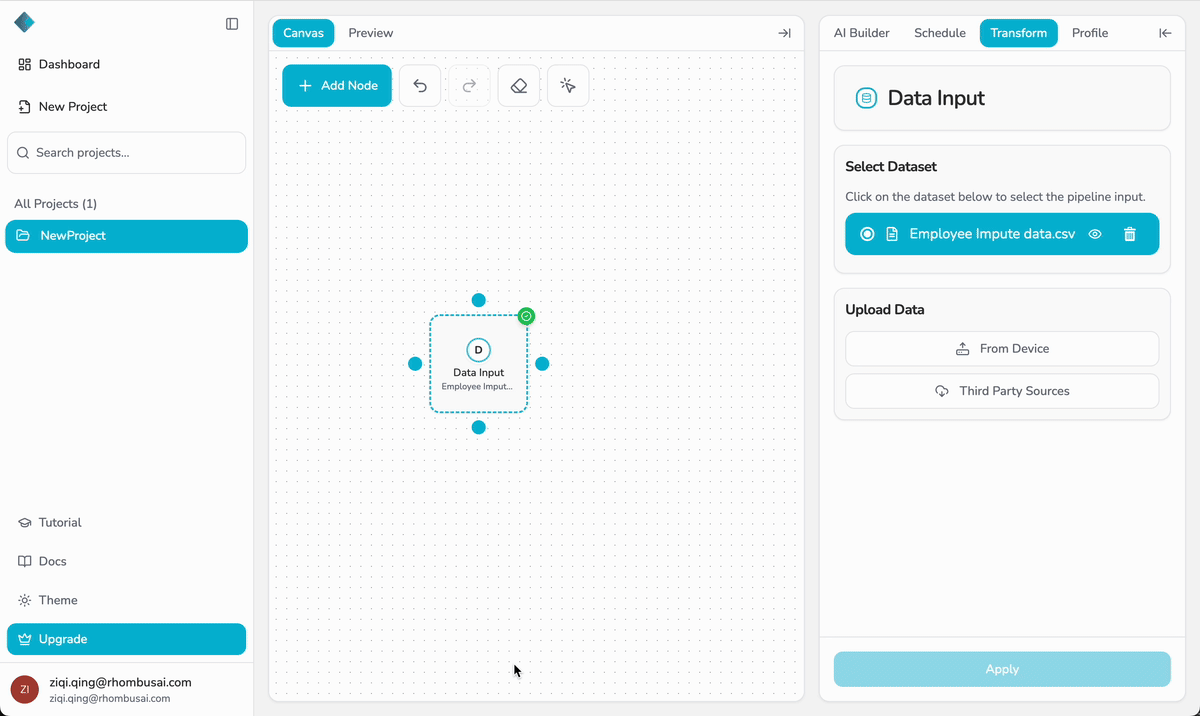Toggle the left sidebar collapse icon
The height and width of the screenshot is (716, 1200).
tap(232, 24)
